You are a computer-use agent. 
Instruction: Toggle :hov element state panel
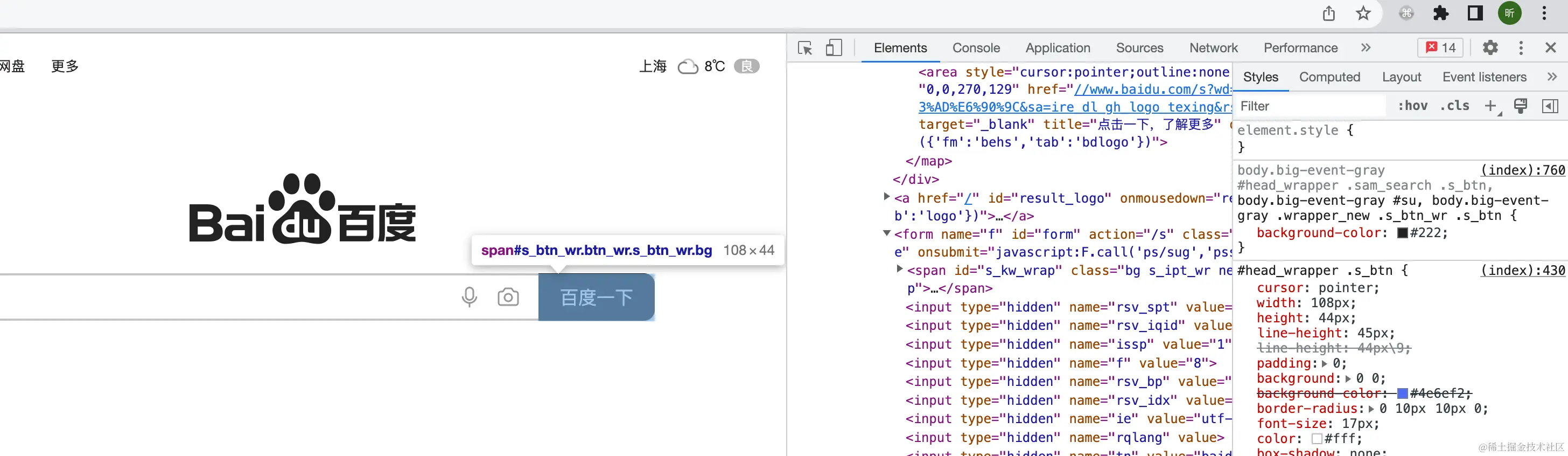coord(1412,106)
